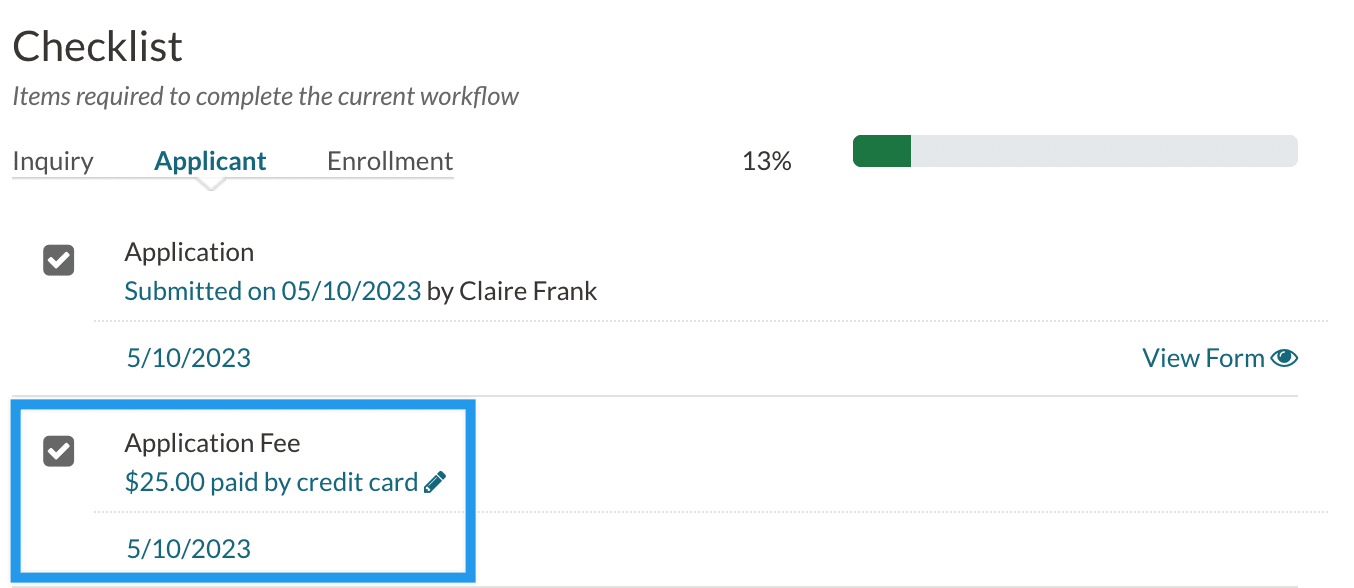Click the name Claire Frank
The image size is (1354, 588).
click(x=528, y=291)
